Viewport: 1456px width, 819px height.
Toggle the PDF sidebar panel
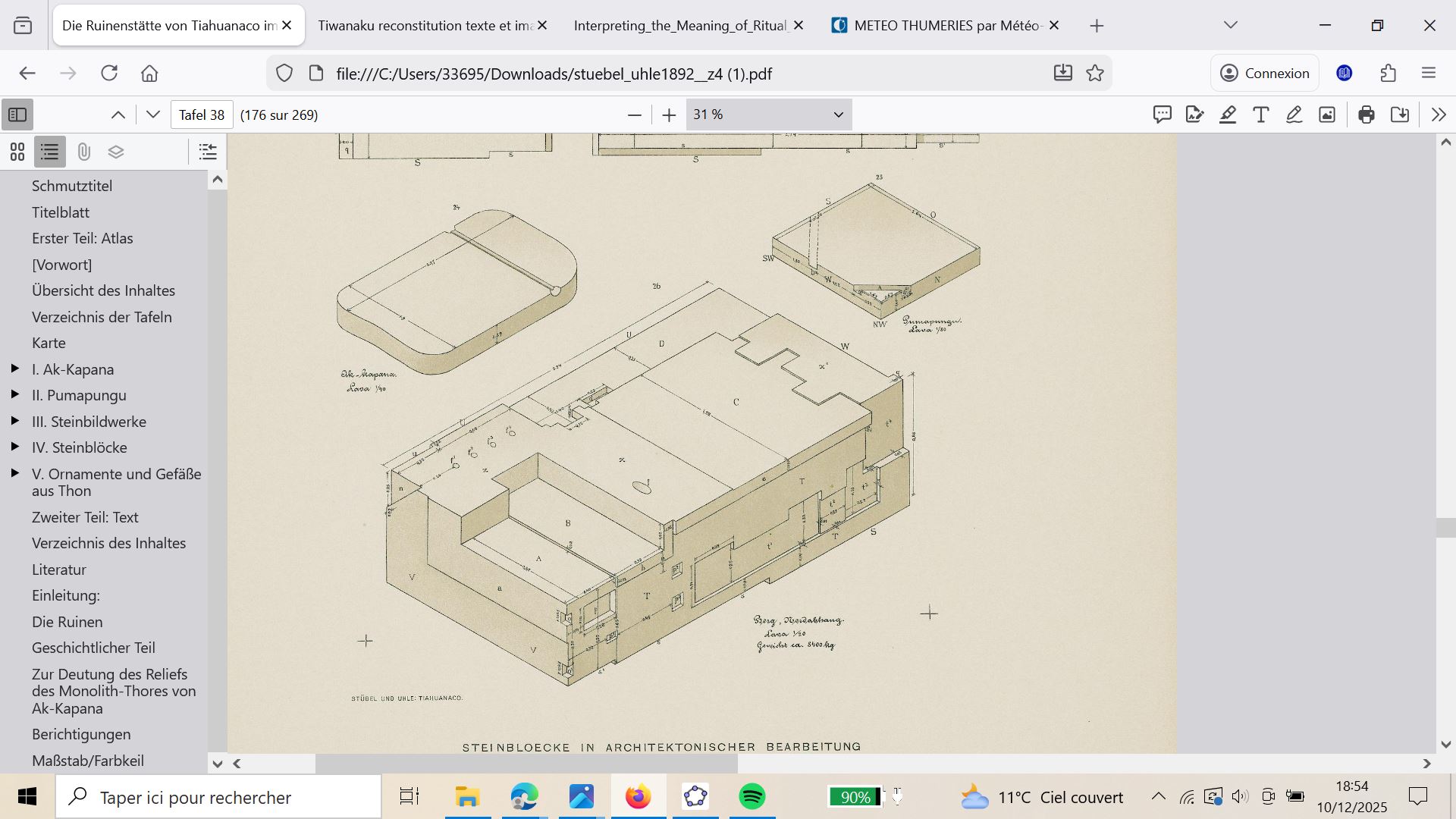[x=17, y=115]
